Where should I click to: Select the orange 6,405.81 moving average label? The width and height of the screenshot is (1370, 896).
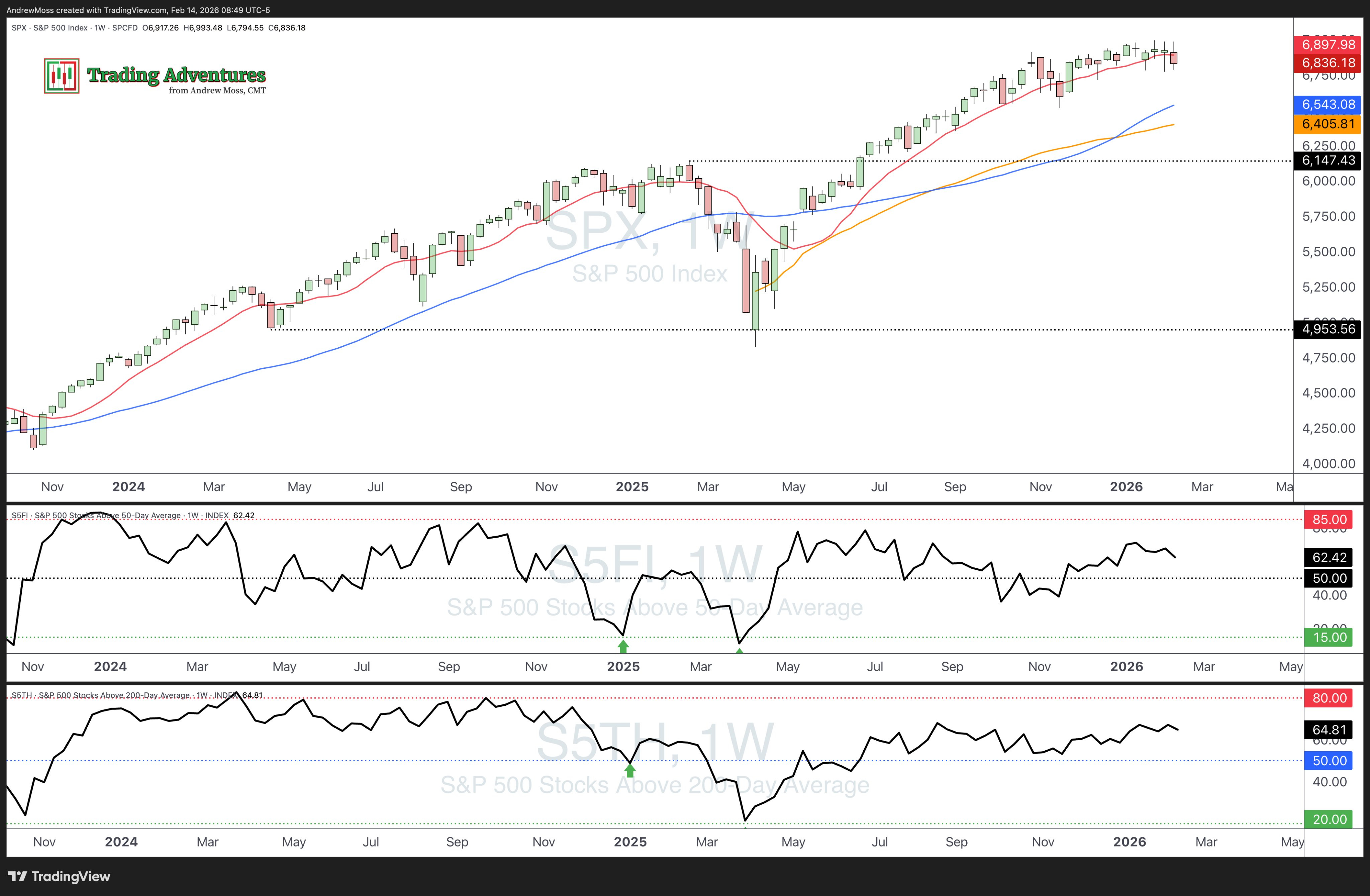click(x=1328, y=124)
